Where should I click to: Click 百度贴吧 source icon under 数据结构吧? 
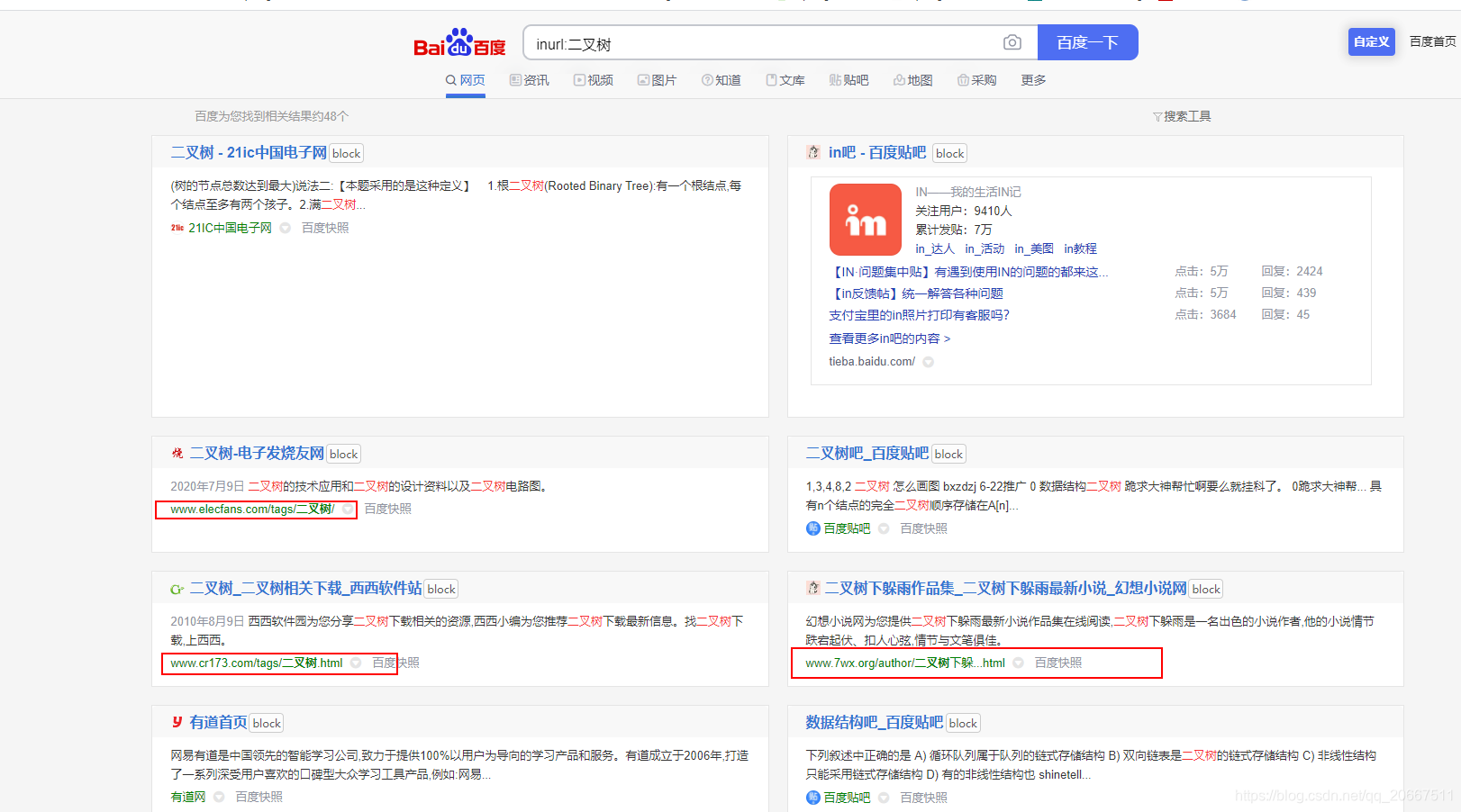point(812,798)
